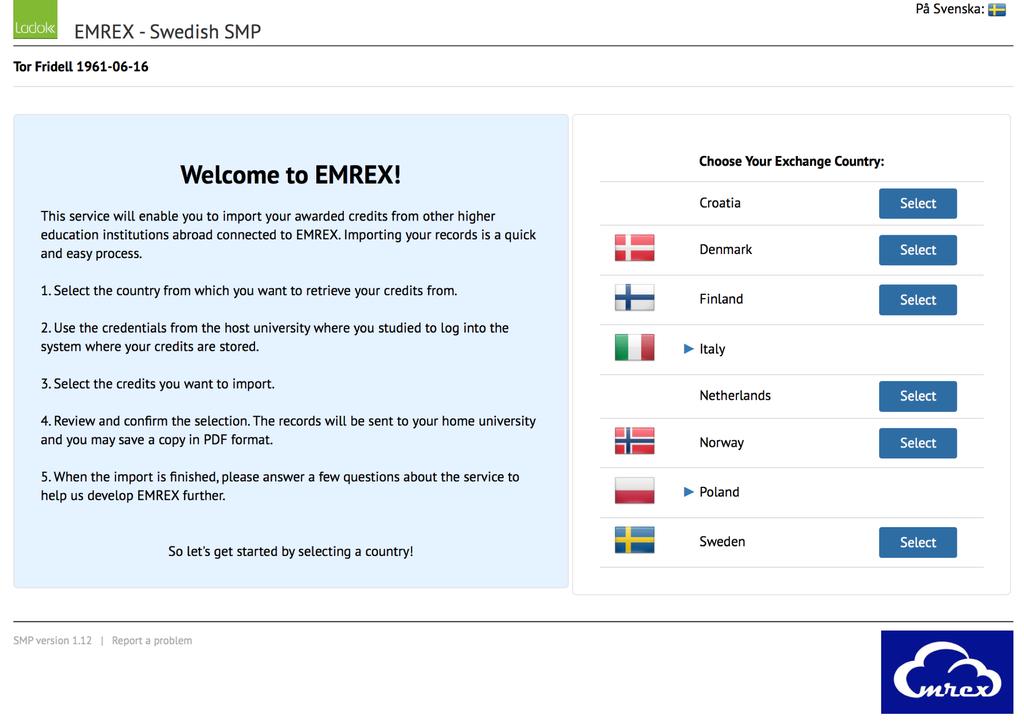This screenshot has width=1024, height=723.
Task: Click the Ladok logo in the header
Action: pos(35,20)
